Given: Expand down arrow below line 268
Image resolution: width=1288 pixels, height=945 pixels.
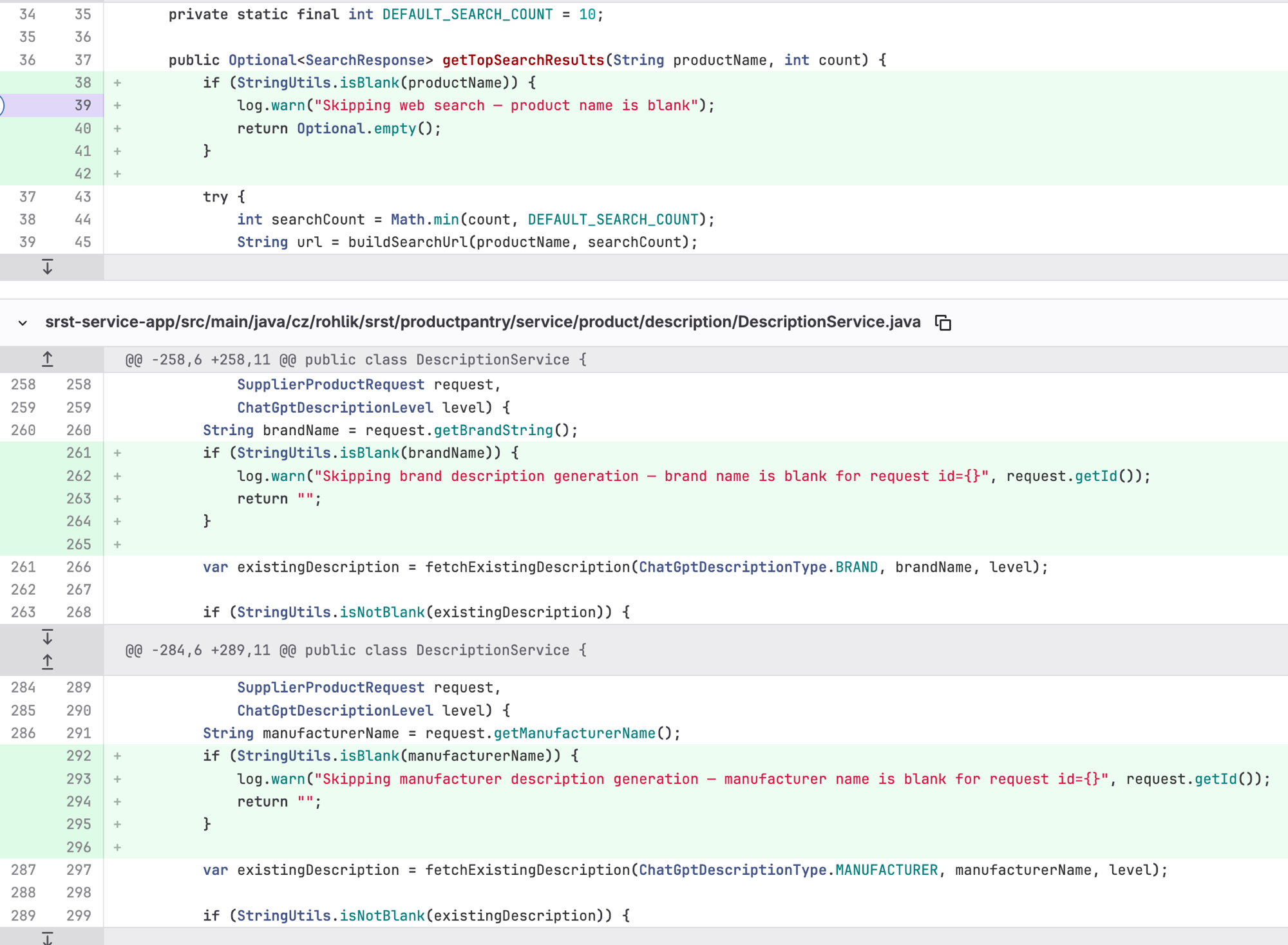Looking at the screenshot, I should pos(48,637).
